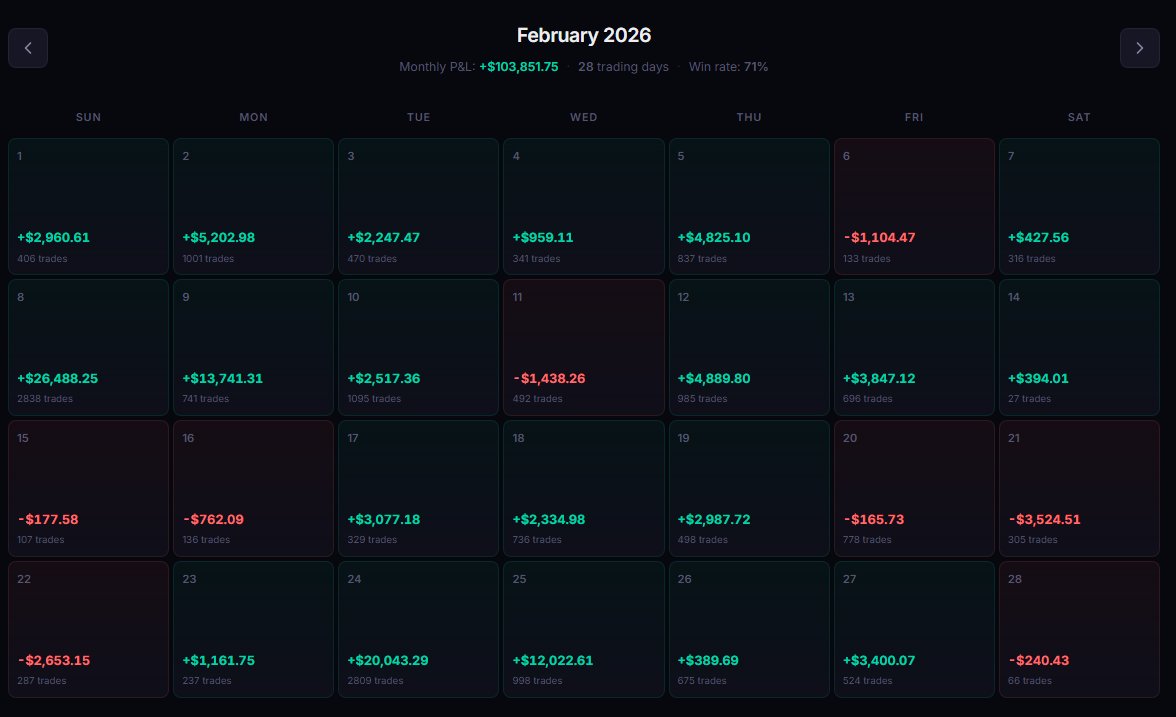Click the 133 trades count
Viewport: 1176px width, 717px height.
coord(866,259)
